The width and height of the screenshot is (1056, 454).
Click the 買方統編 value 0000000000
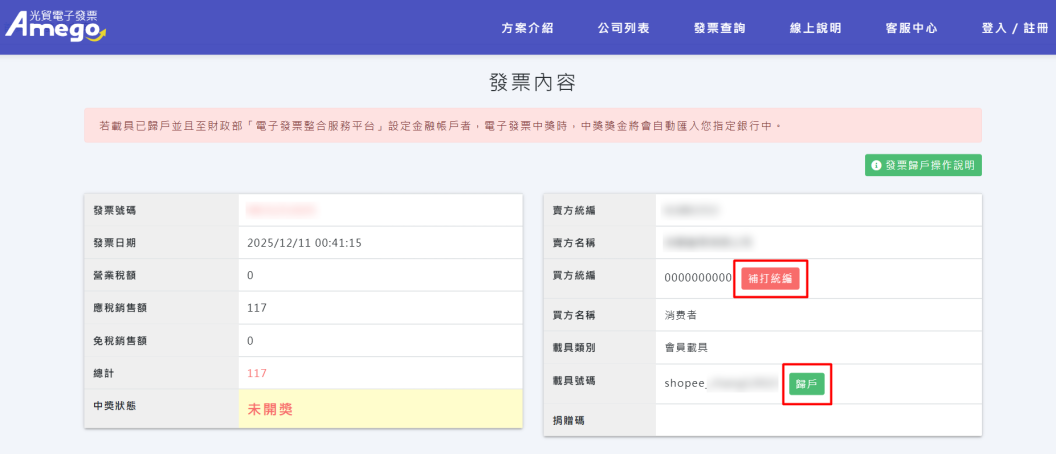698,278
